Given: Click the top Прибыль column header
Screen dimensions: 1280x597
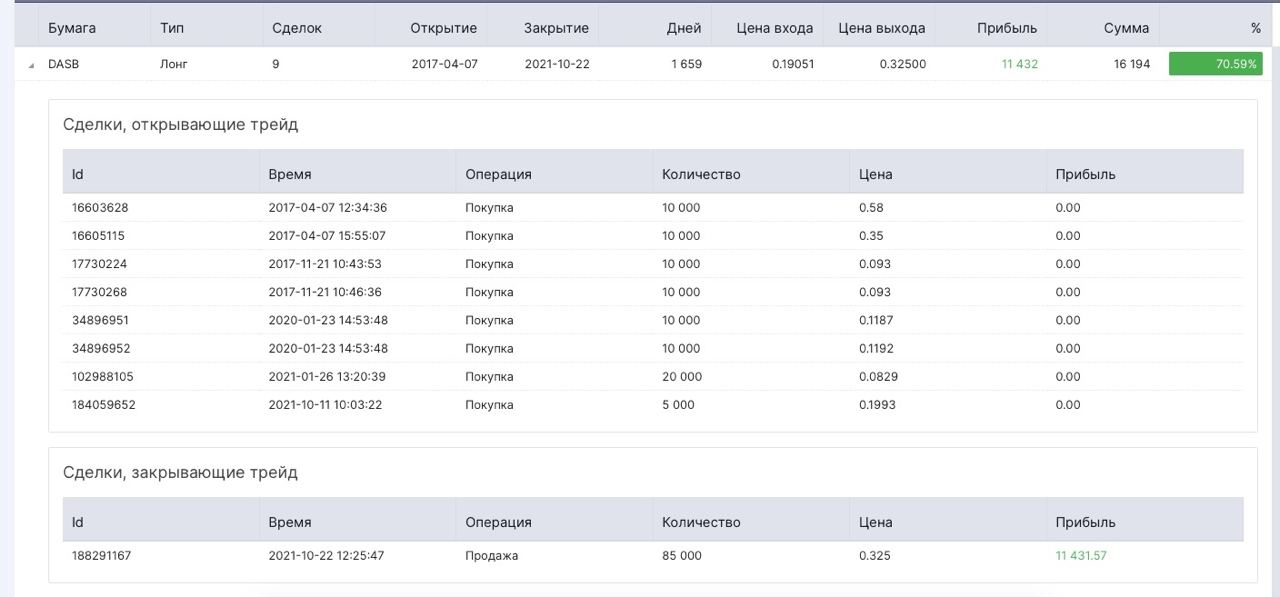Looking at the screenshot, I should 1007,28.
